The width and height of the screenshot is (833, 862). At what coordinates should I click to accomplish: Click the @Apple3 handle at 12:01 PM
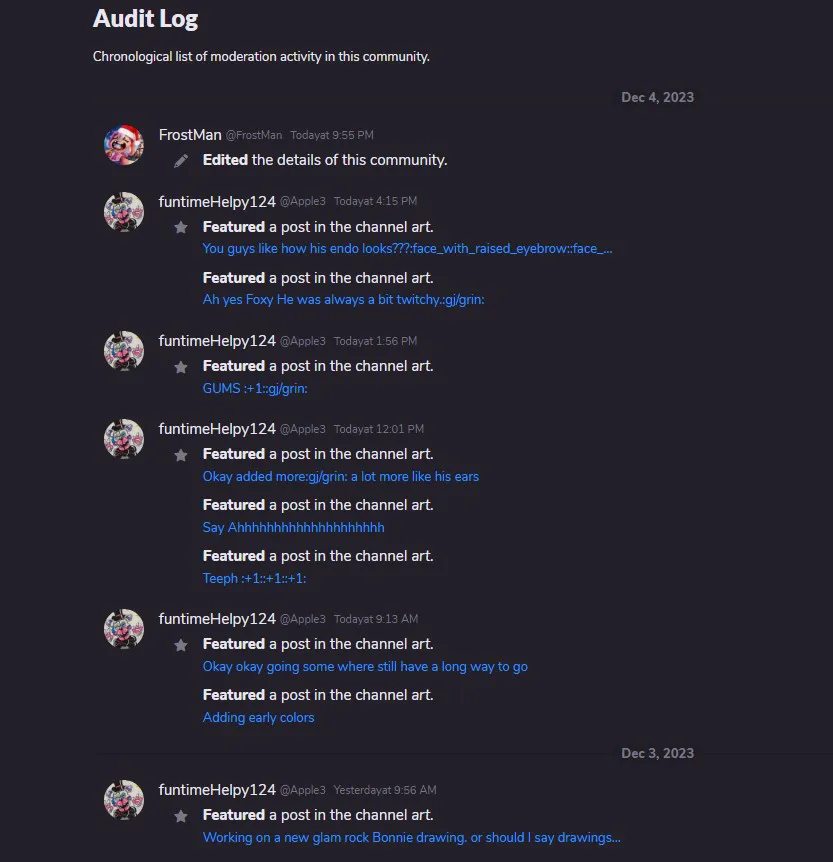click(302, 429)
